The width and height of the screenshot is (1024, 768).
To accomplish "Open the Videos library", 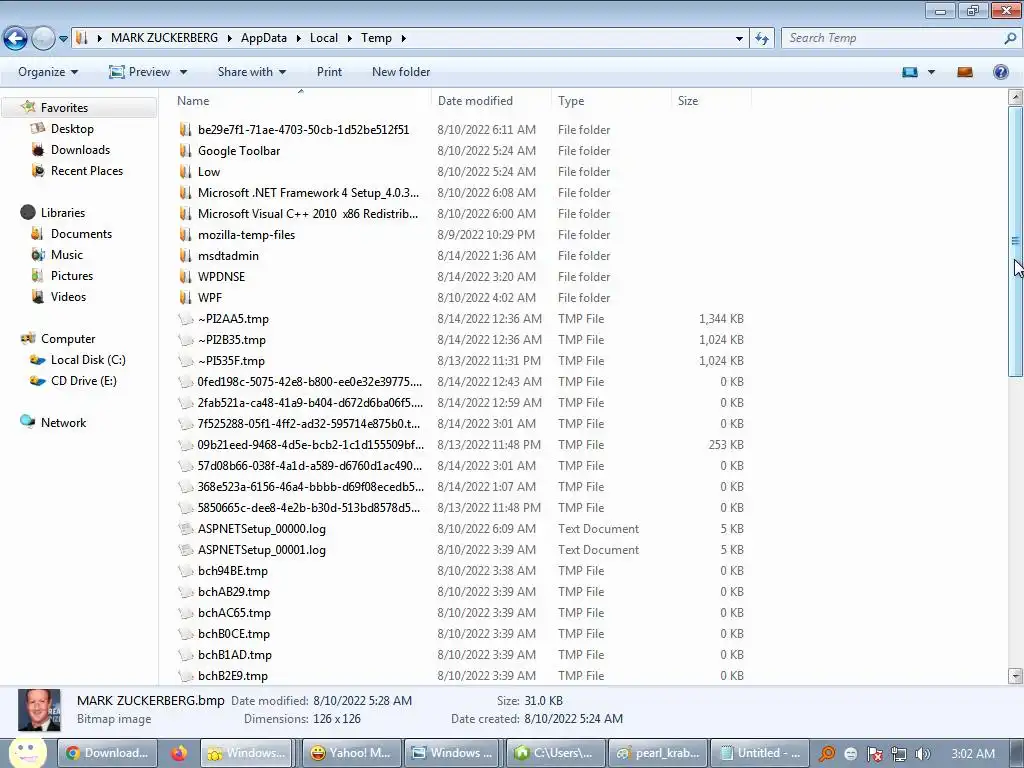I will 68,296.
